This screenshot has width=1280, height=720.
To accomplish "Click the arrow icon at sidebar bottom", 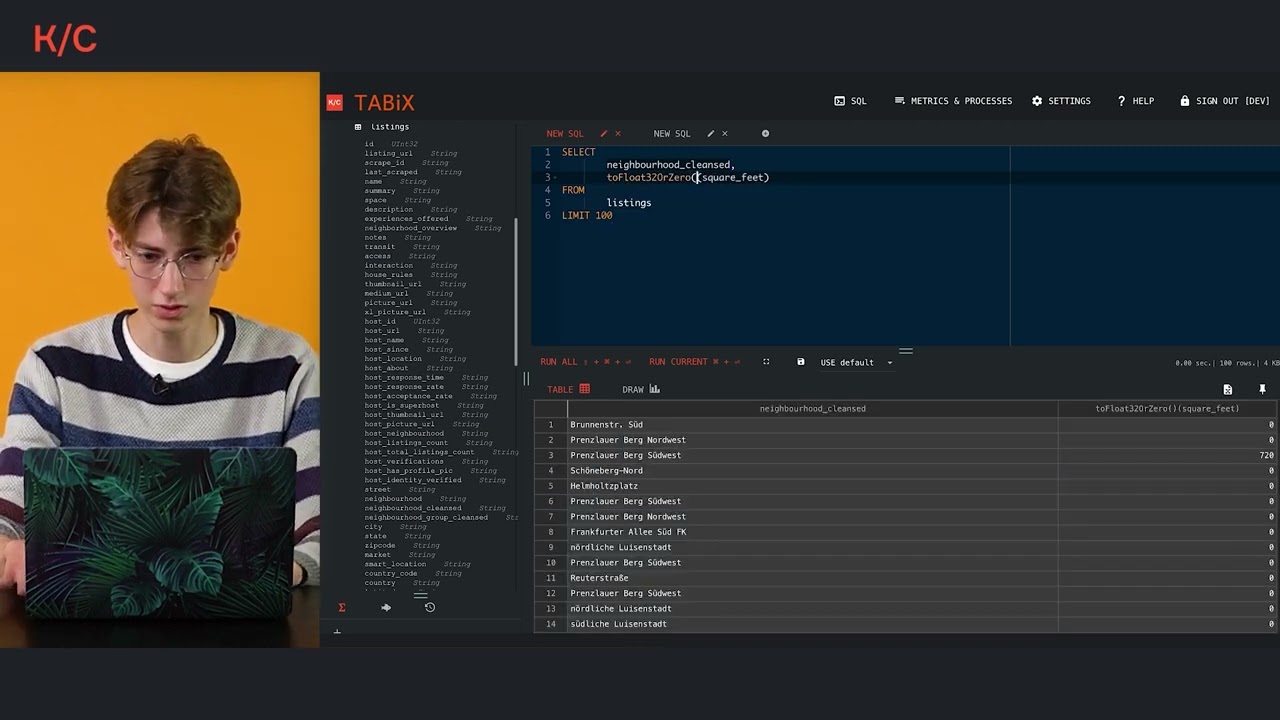I will (x=386, y=607).
